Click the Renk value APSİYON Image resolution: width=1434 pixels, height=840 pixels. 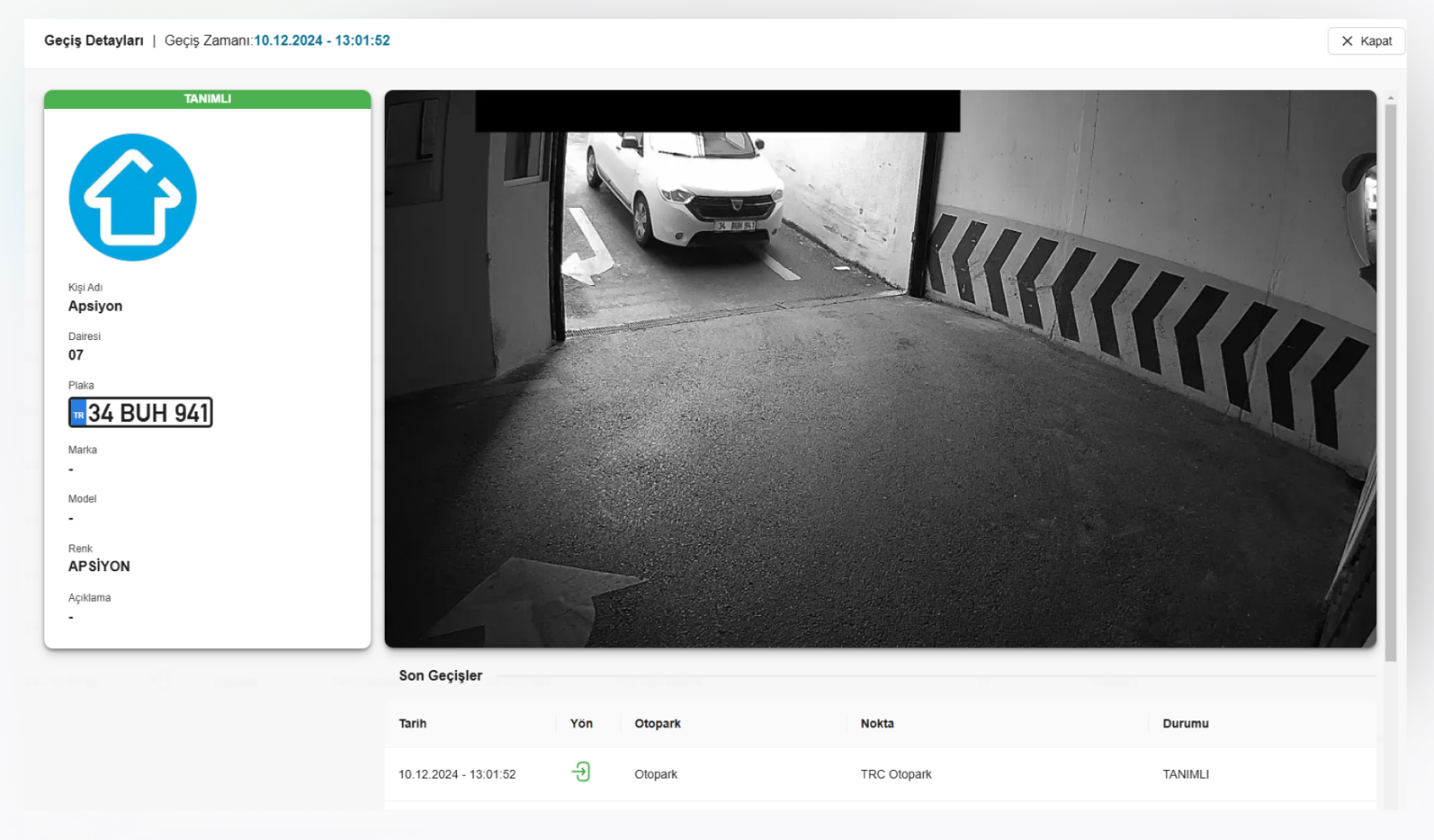(99, 567)
